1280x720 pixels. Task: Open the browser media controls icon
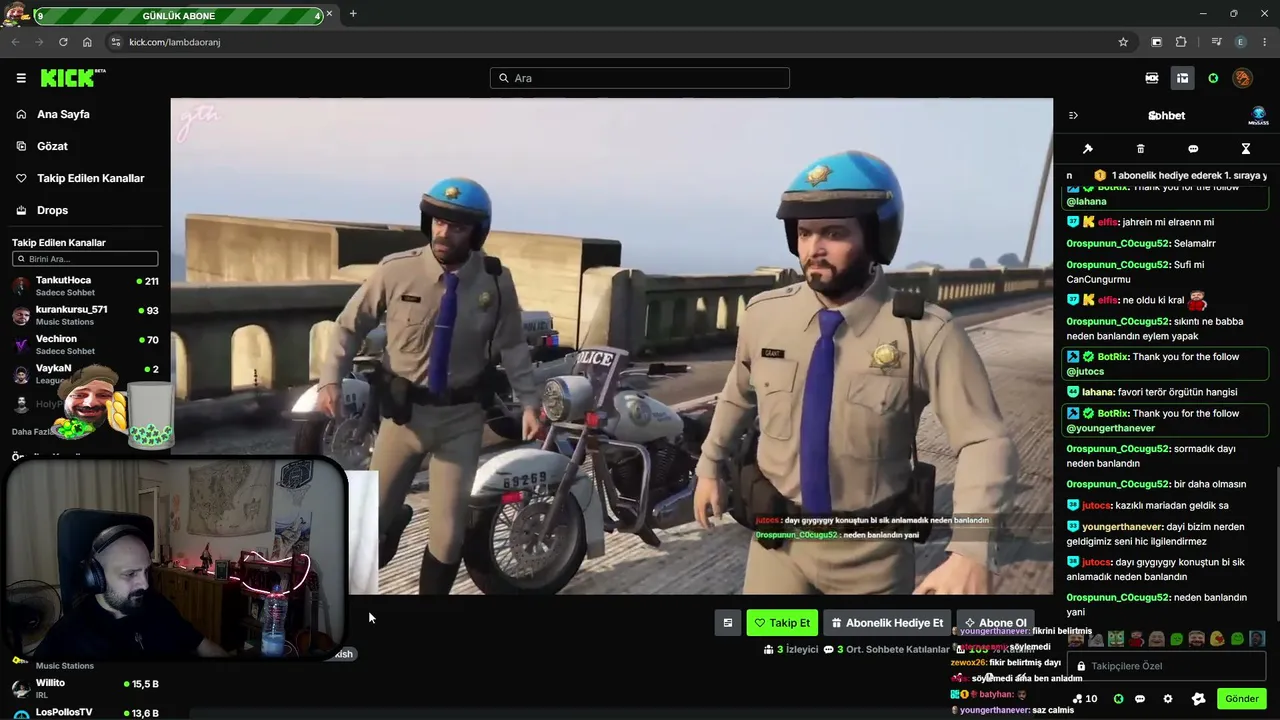click(1216, 42)
